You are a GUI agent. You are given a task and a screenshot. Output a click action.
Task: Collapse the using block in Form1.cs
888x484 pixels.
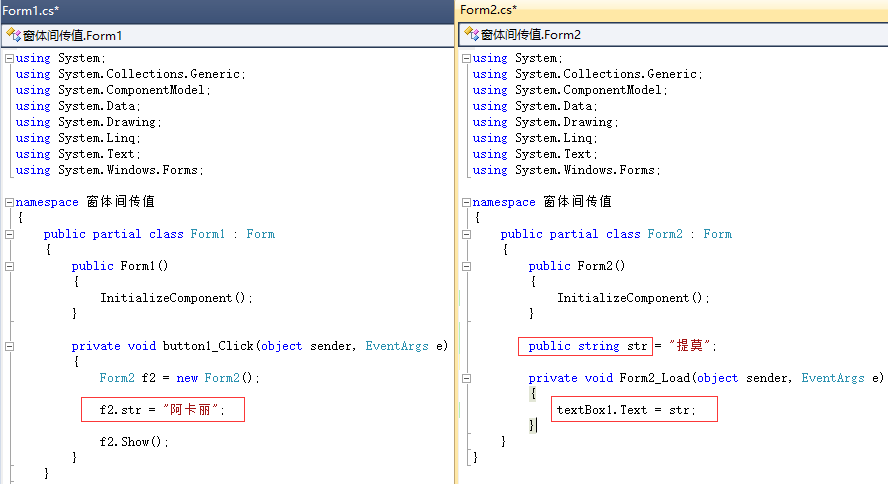[x=9, y=58]
